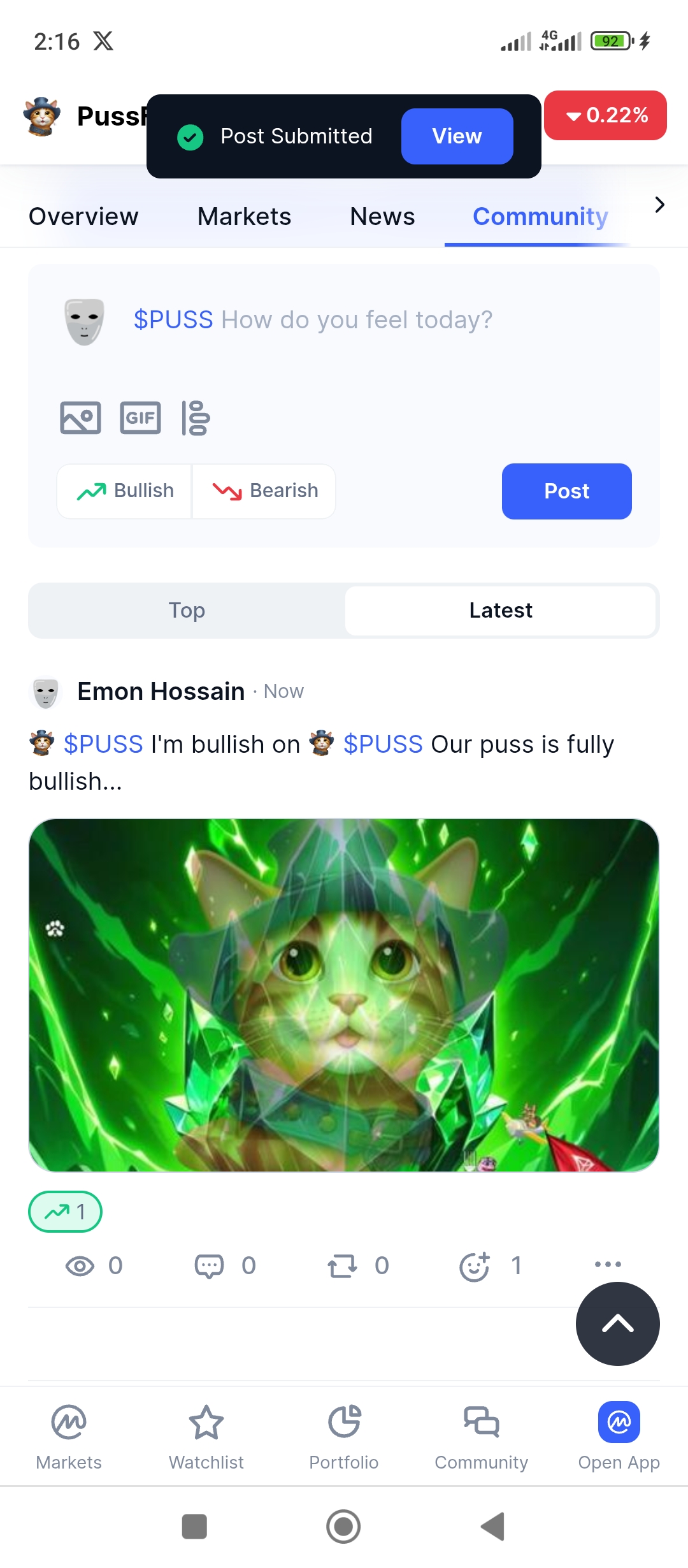Toggle the bullish reaction count chip

point(65,1211)
